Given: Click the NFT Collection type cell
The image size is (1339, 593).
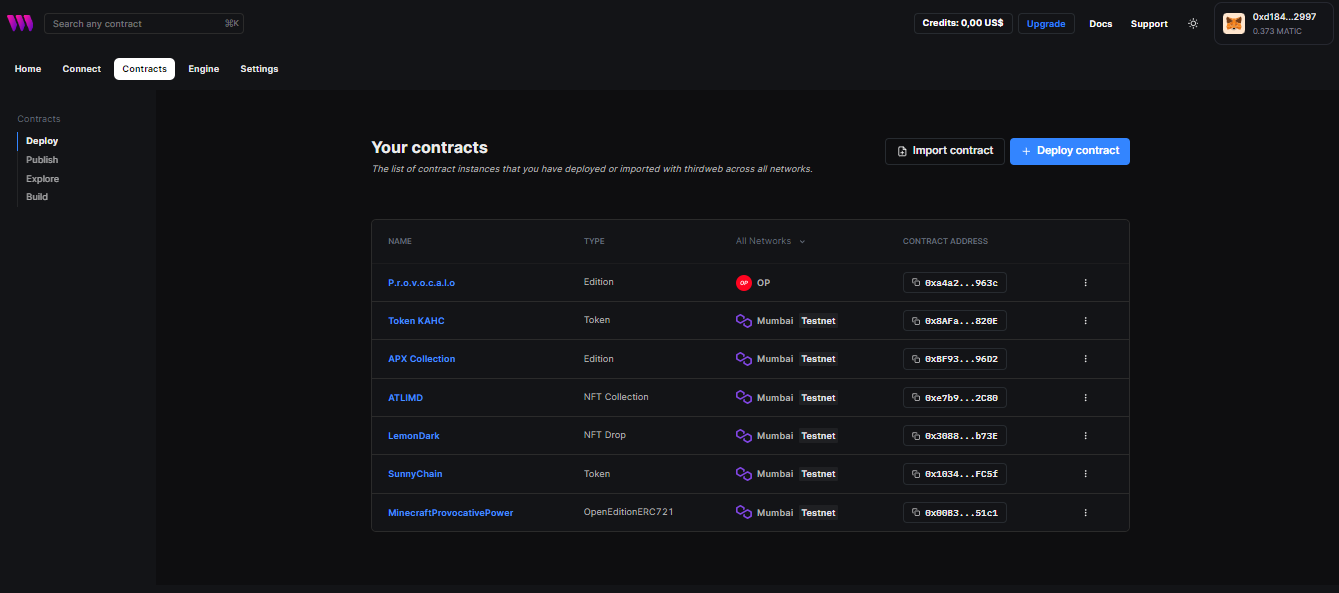Looking at the screenshot, I should (x=616, y=397).
